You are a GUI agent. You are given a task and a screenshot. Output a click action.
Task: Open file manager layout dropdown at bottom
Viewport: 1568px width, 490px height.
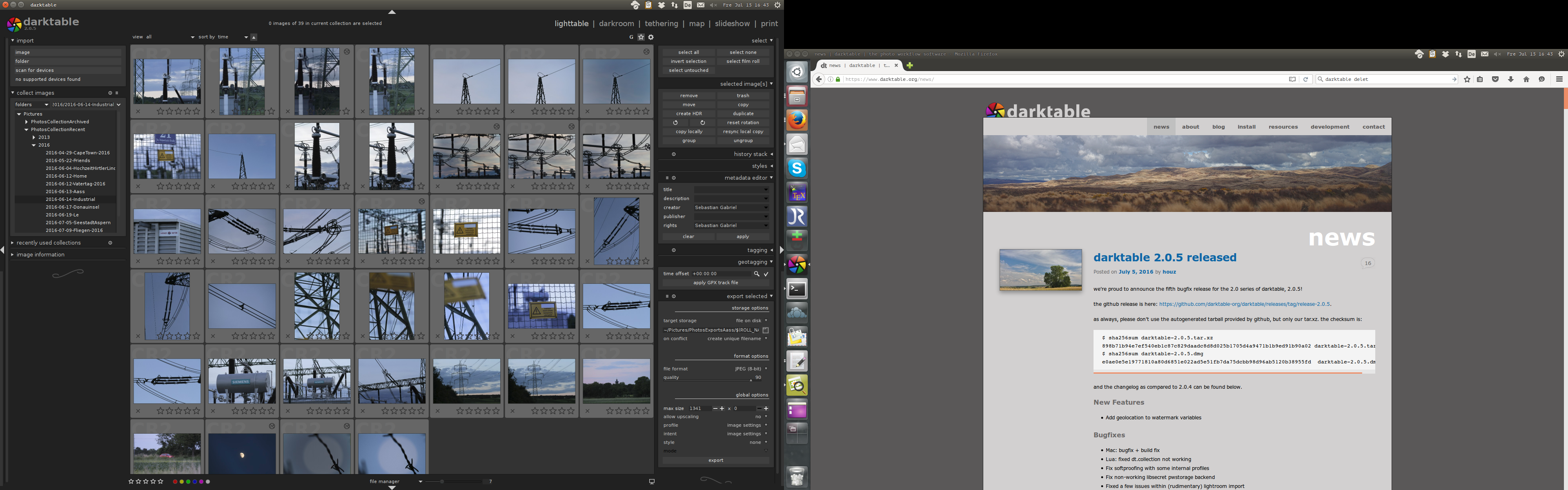(x=396, y=481)
